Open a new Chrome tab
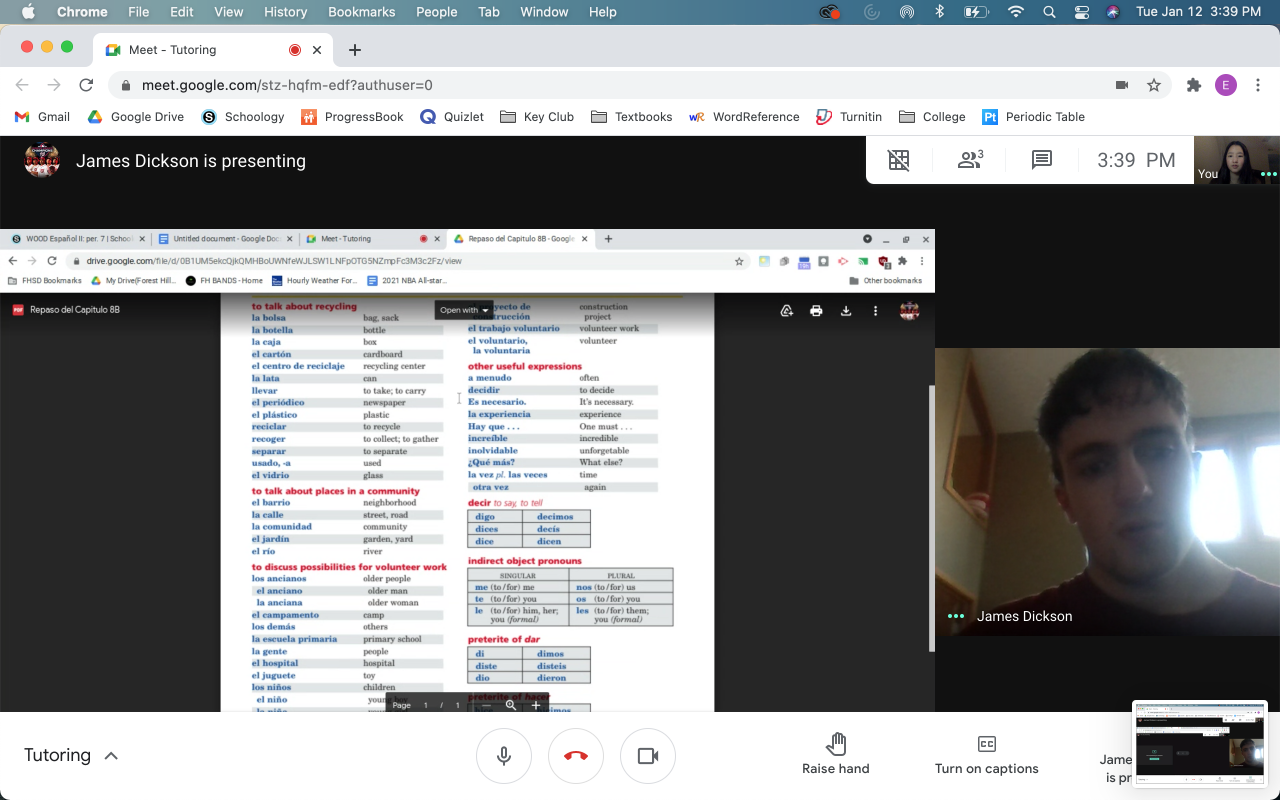 pyautogui.click(x=355, y=50)
